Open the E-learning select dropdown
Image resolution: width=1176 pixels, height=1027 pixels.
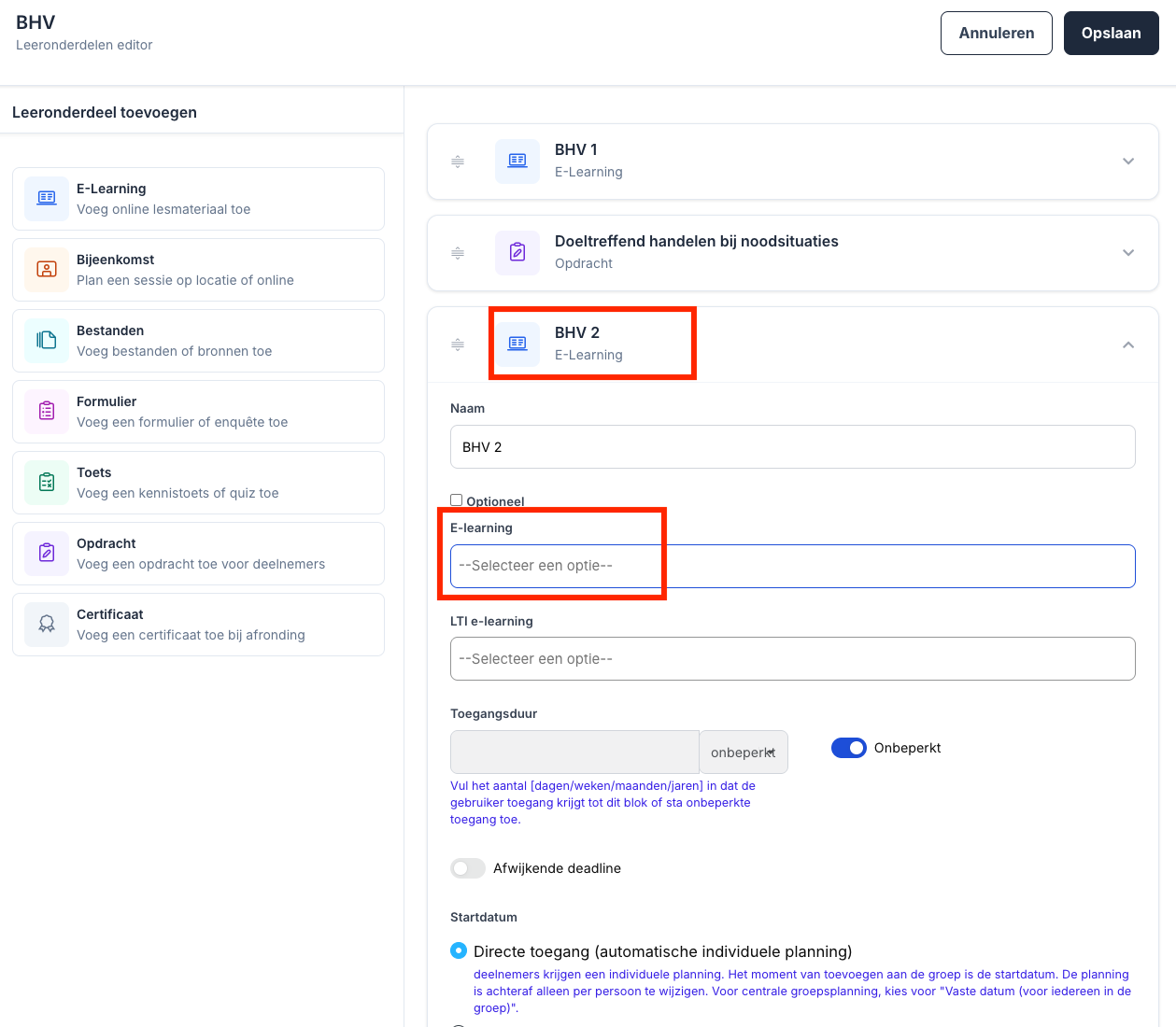(x=792, y=566)
